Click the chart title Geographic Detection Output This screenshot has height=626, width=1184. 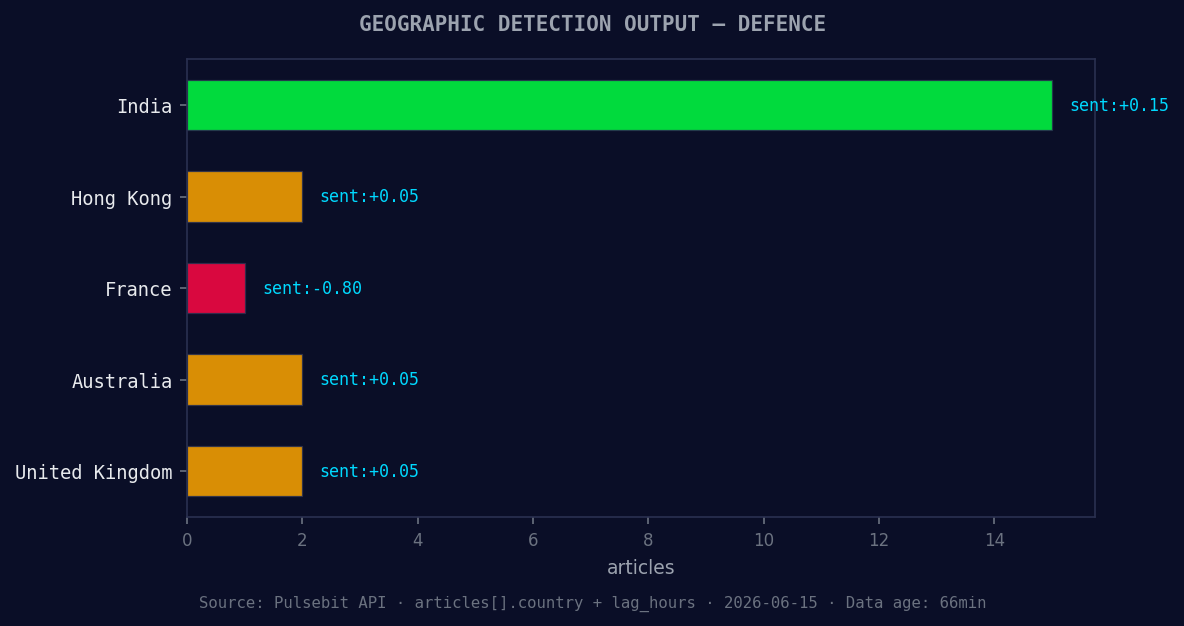[x=592, y=24]
